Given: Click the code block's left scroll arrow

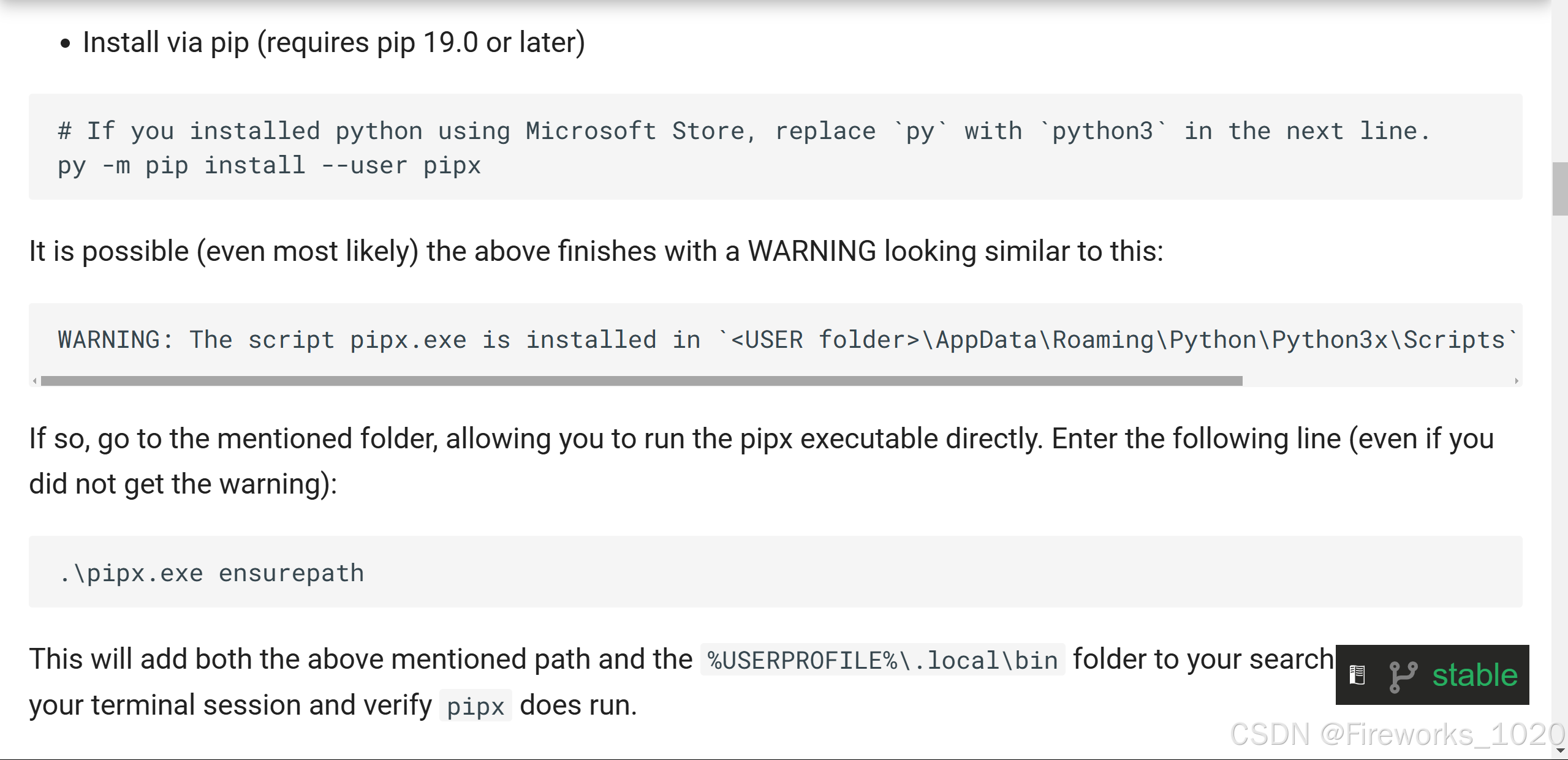Looking at the screenshot, I should [x=35, y=381].
